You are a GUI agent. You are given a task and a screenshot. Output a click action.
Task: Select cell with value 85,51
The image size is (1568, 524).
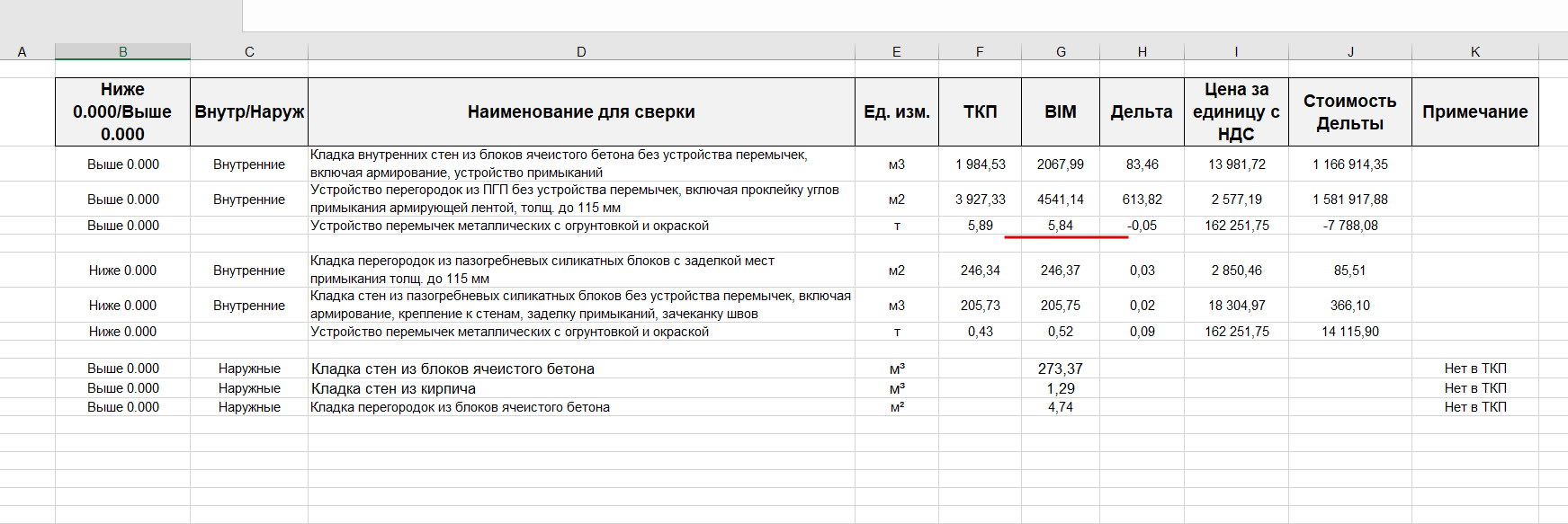coord(1350,271)
